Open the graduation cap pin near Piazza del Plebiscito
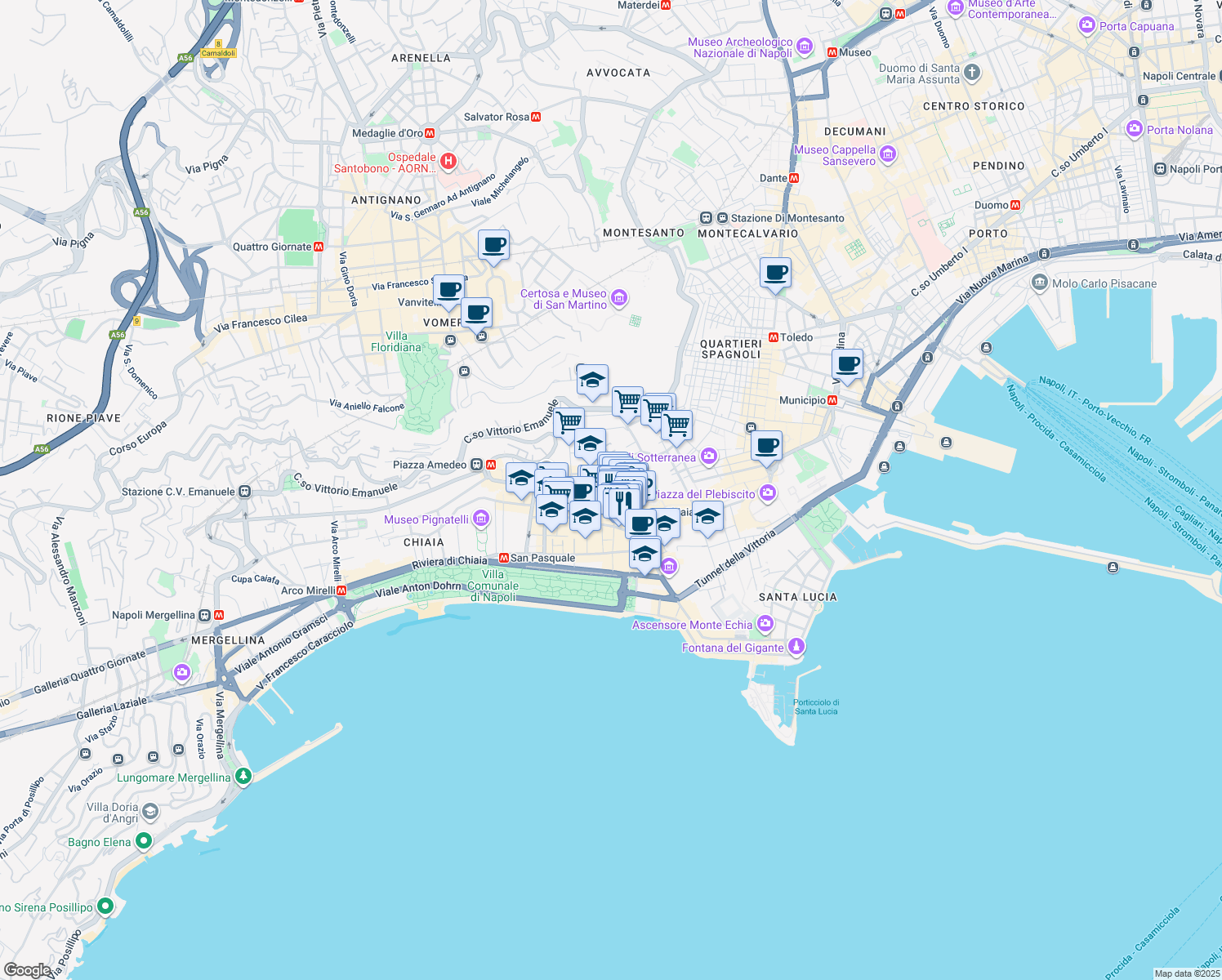The width and height of the screenshot is (1222, 980). (707, 516)
